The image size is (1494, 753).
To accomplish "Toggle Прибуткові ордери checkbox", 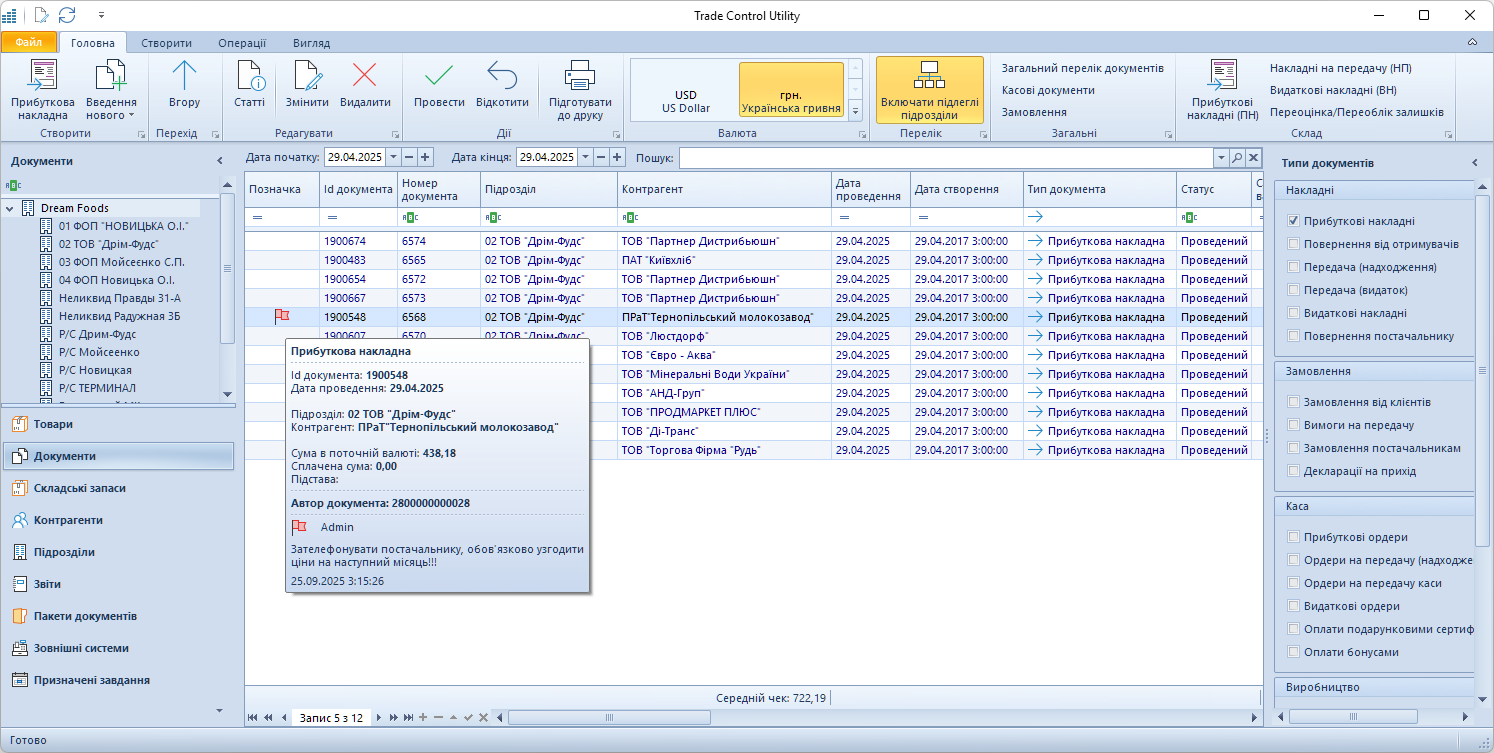I will [x=1294, y=537].
